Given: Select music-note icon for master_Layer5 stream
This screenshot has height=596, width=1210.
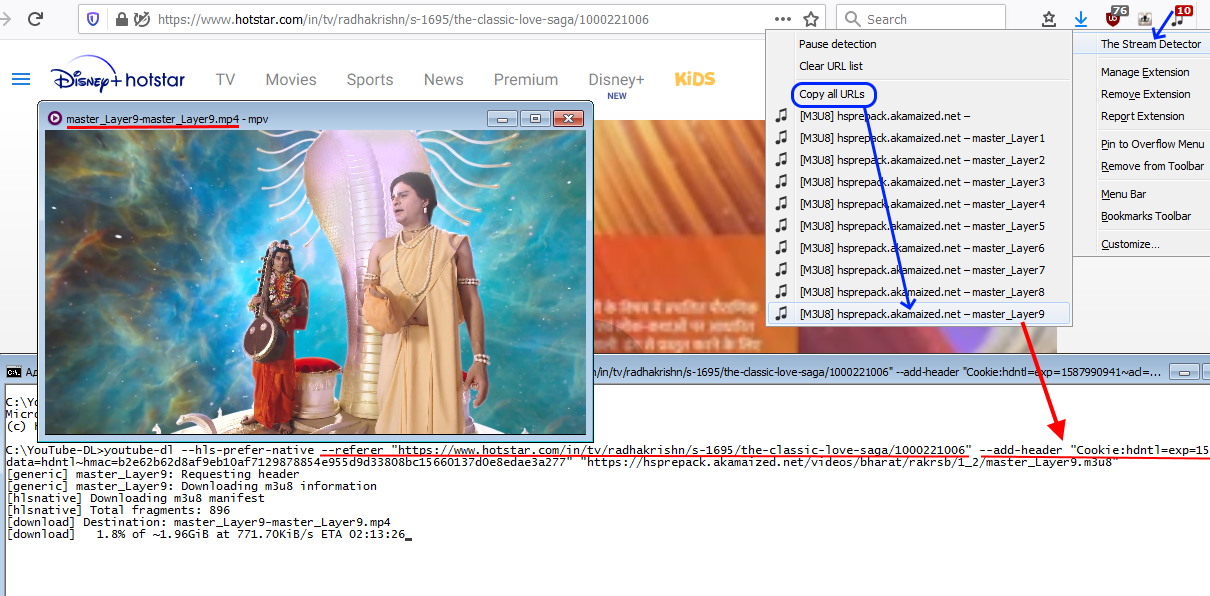Looking at the screenshot, I should (782, 226).
